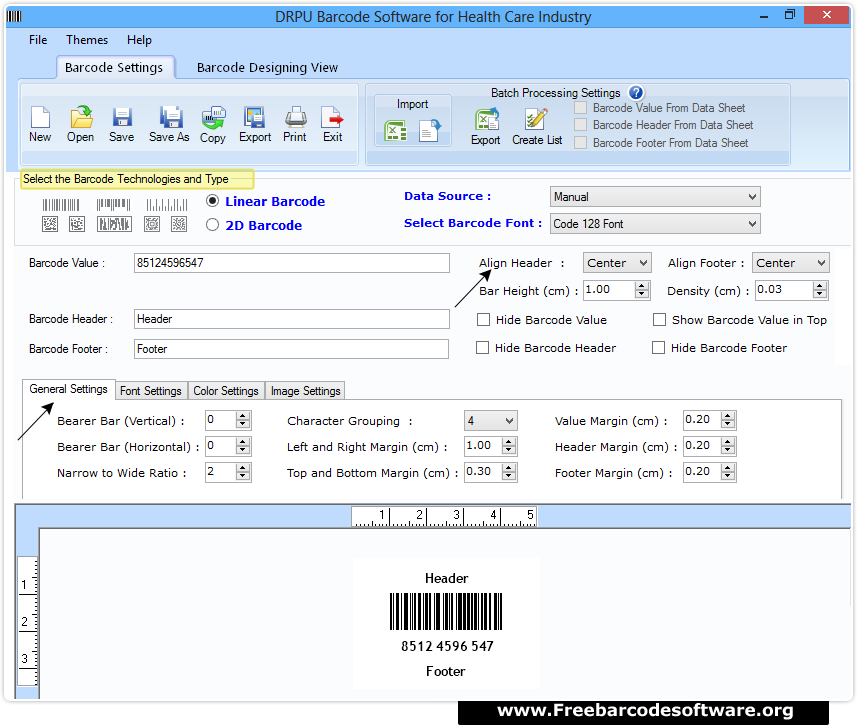Click the Bearer Bar (Horizontal) spinner arrows
Image resolution: width=857 pixels, height=725 pixels.
[x=243, y=446]
